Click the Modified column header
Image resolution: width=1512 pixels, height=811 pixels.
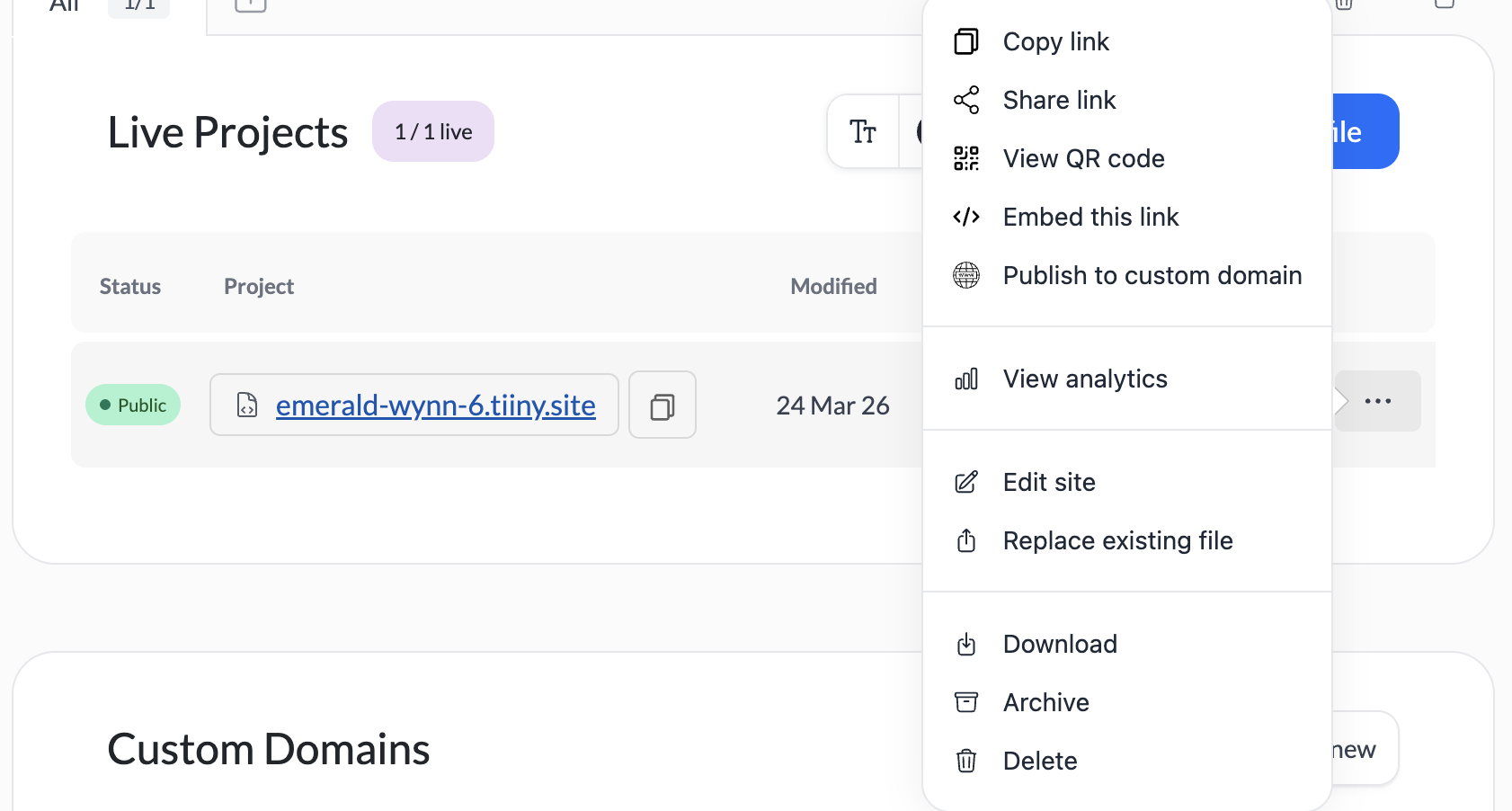(833, 287)
